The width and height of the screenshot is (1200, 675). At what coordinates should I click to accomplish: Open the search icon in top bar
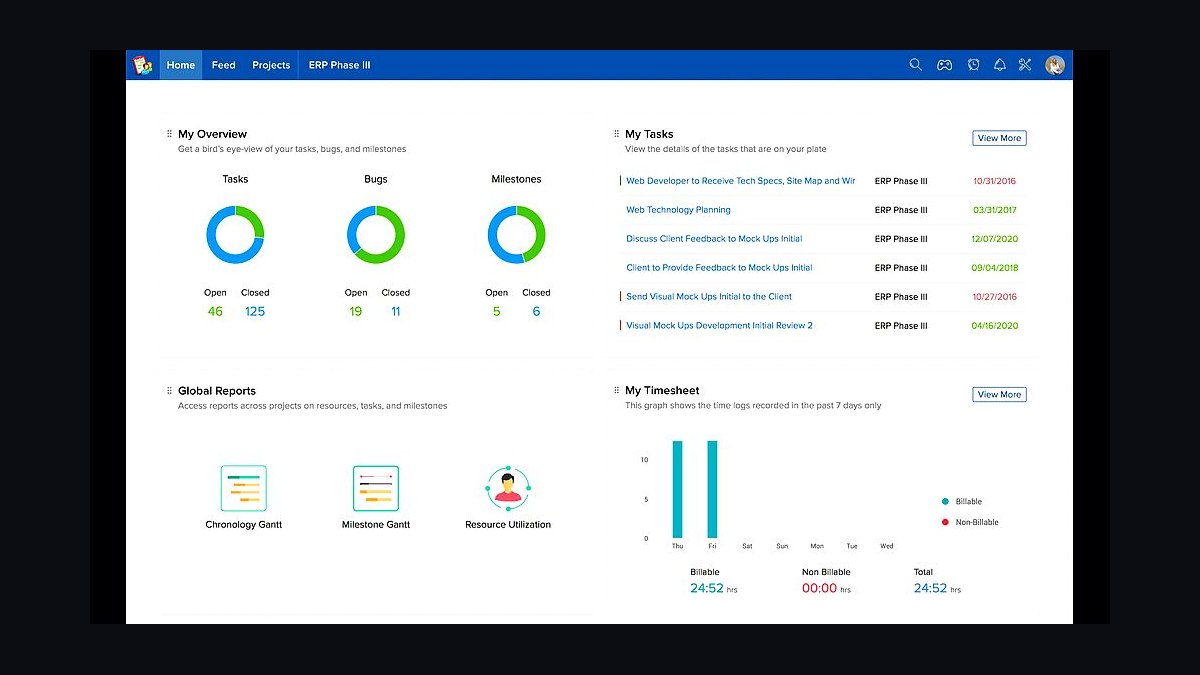click(915, 65)
